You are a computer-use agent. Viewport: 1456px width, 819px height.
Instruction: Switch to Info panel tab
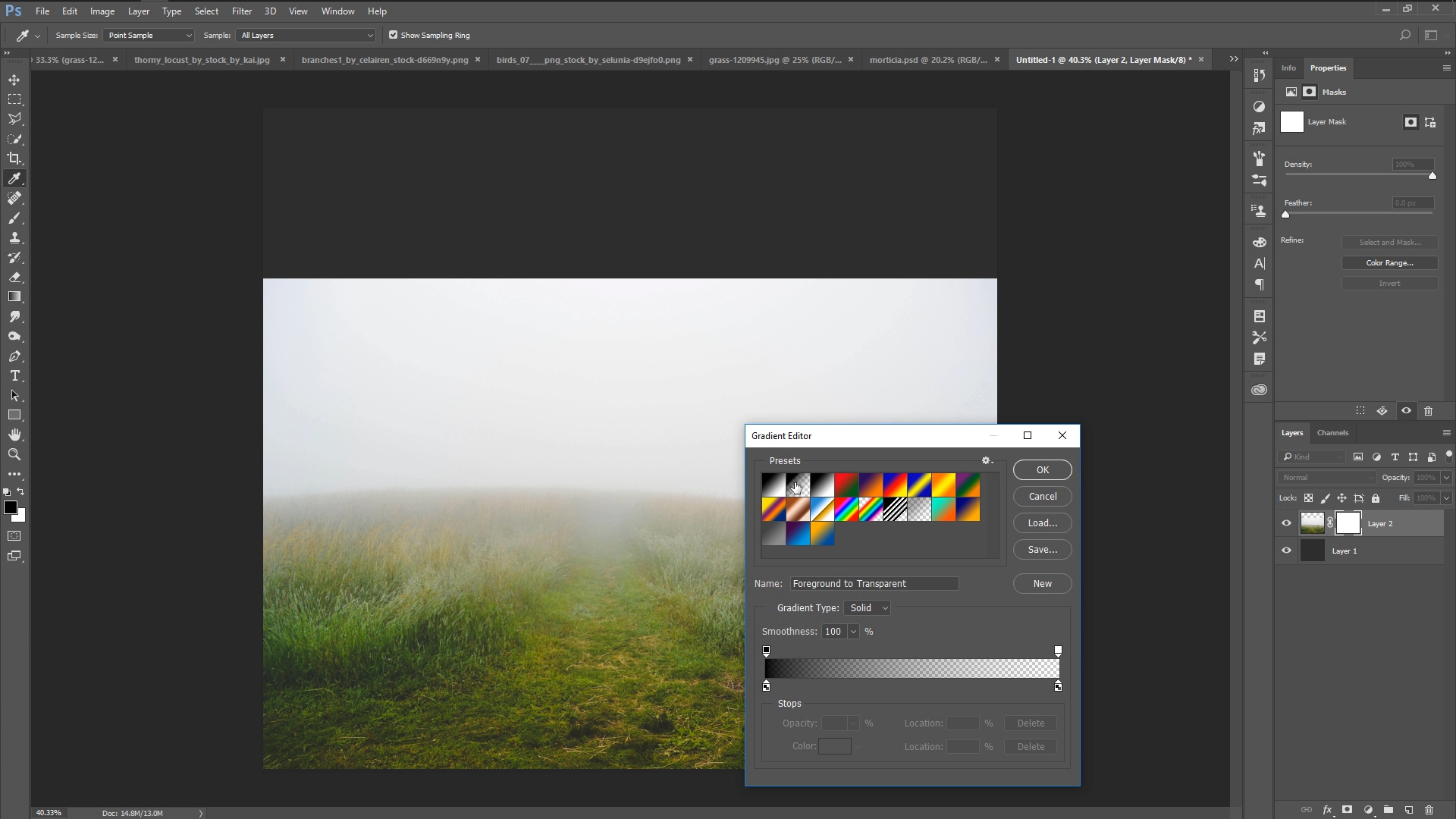[1288, 68]
